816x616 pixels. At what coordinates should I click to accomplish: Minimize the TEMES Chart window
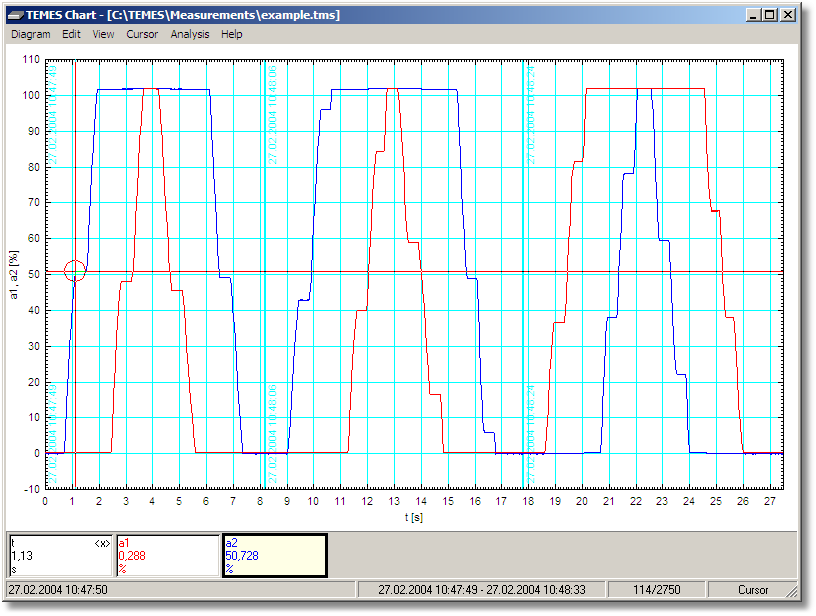753,15
